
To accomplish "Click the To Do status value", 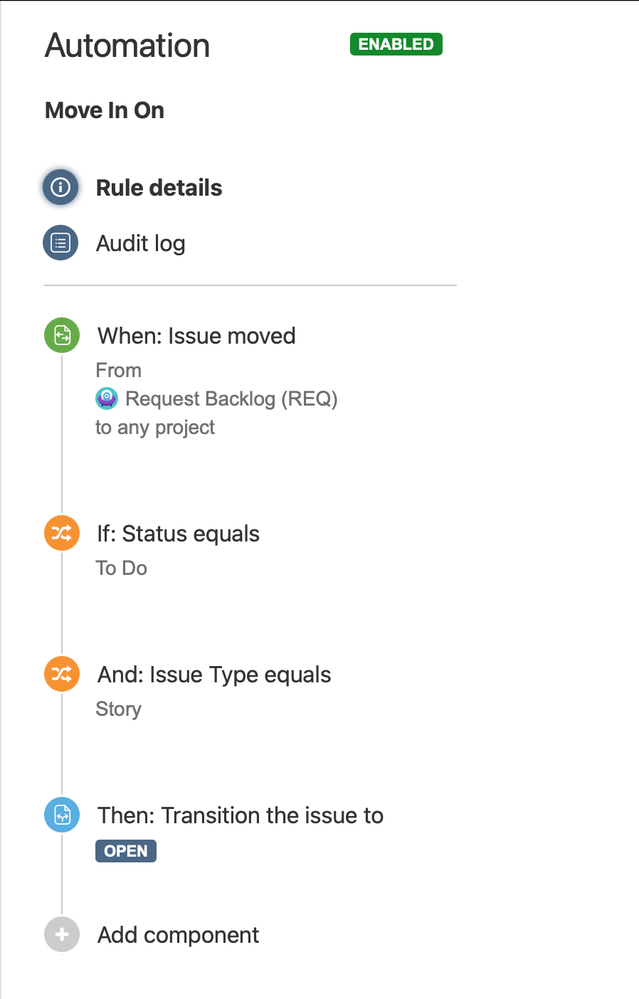I will coord(121,568).
